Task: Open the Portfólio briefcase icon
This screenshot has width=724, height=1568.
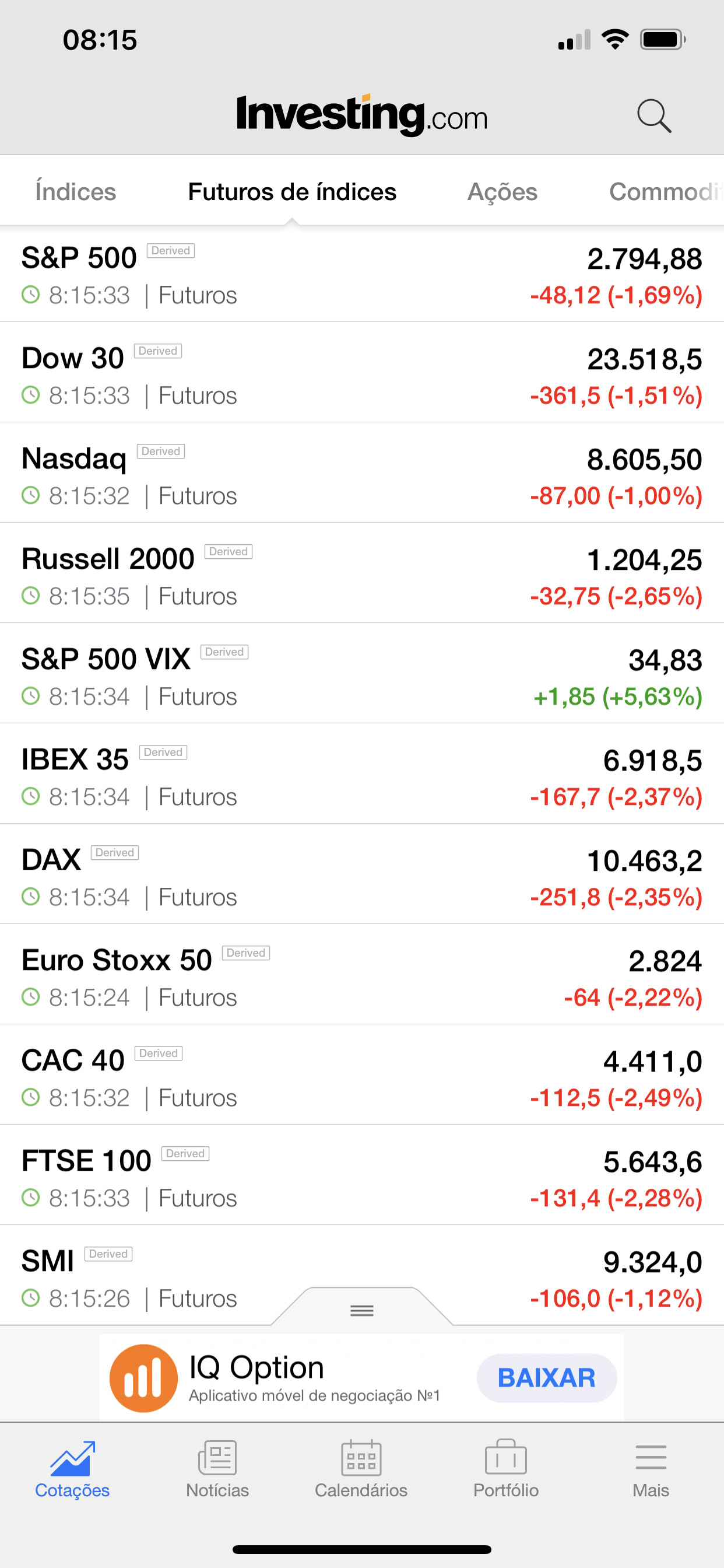Action: pos(505,1457)
